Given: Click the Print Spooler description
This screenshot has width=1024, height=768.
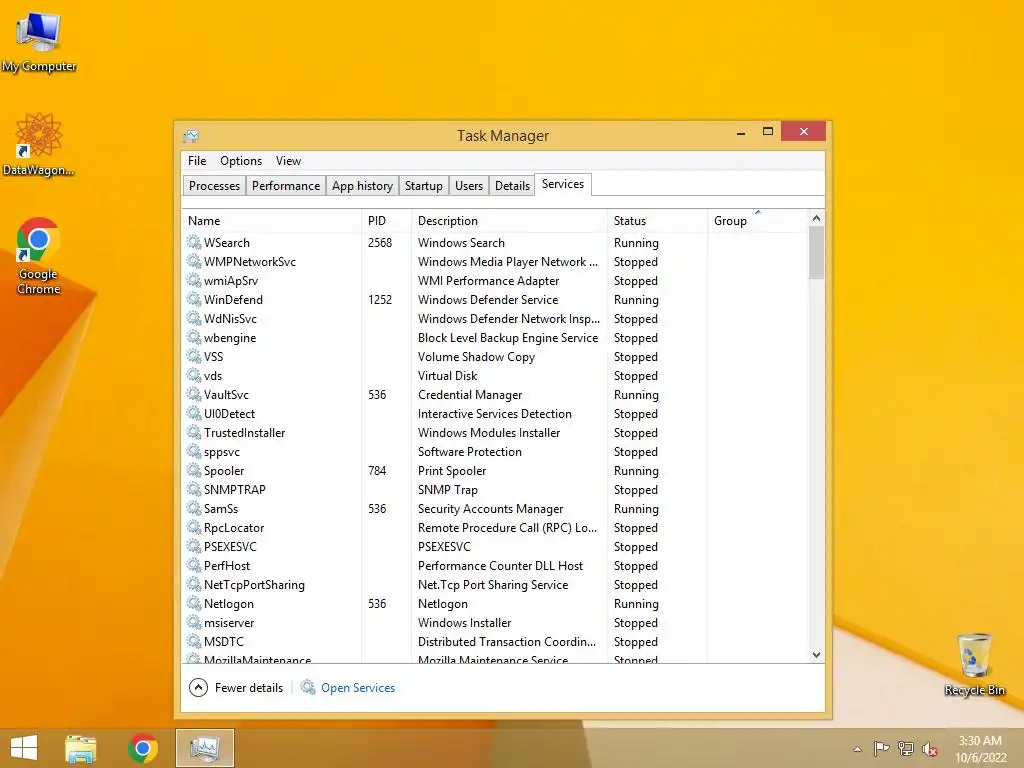Looking at the screenshot, I should (452, 470).
